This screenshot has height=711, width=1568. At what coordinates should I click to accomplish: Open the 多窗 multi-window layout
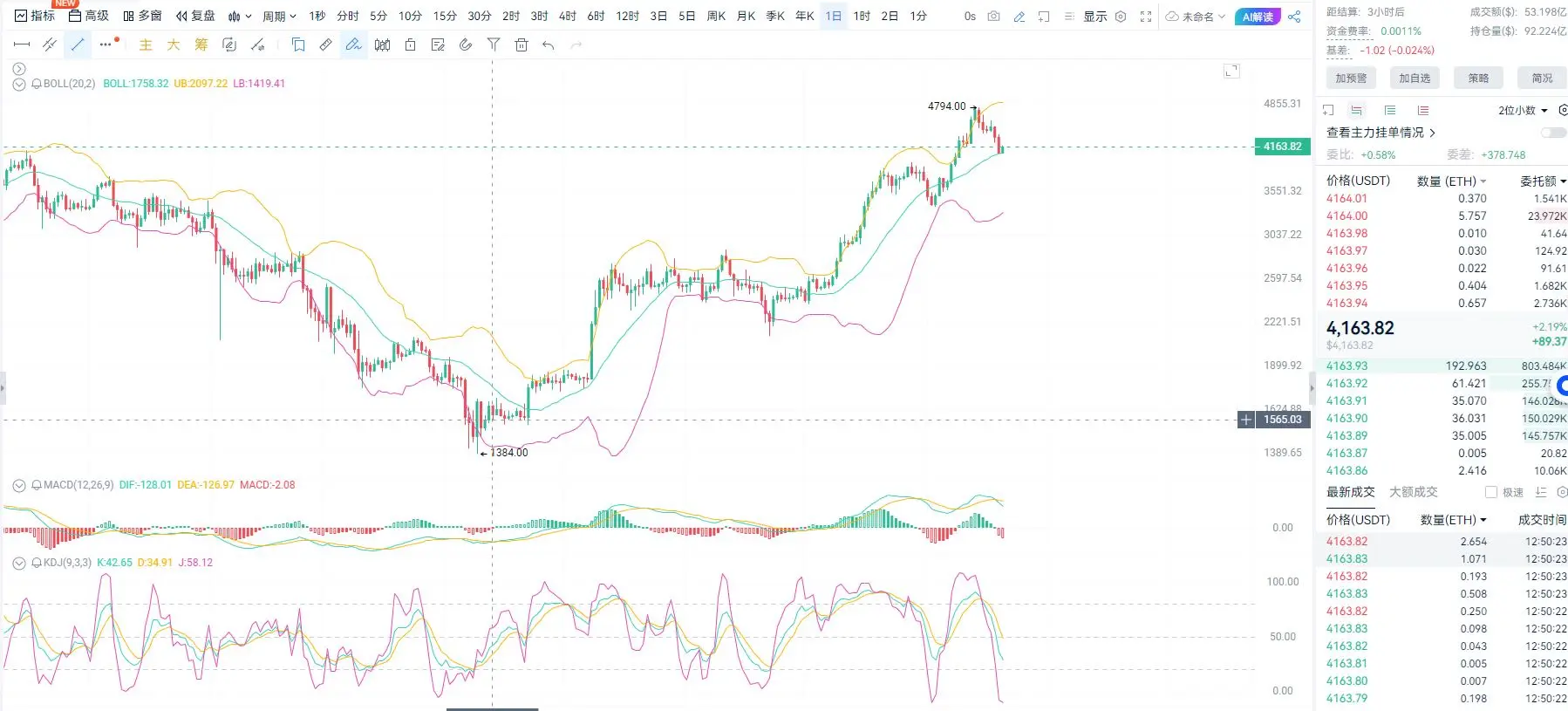pos(142,16)
